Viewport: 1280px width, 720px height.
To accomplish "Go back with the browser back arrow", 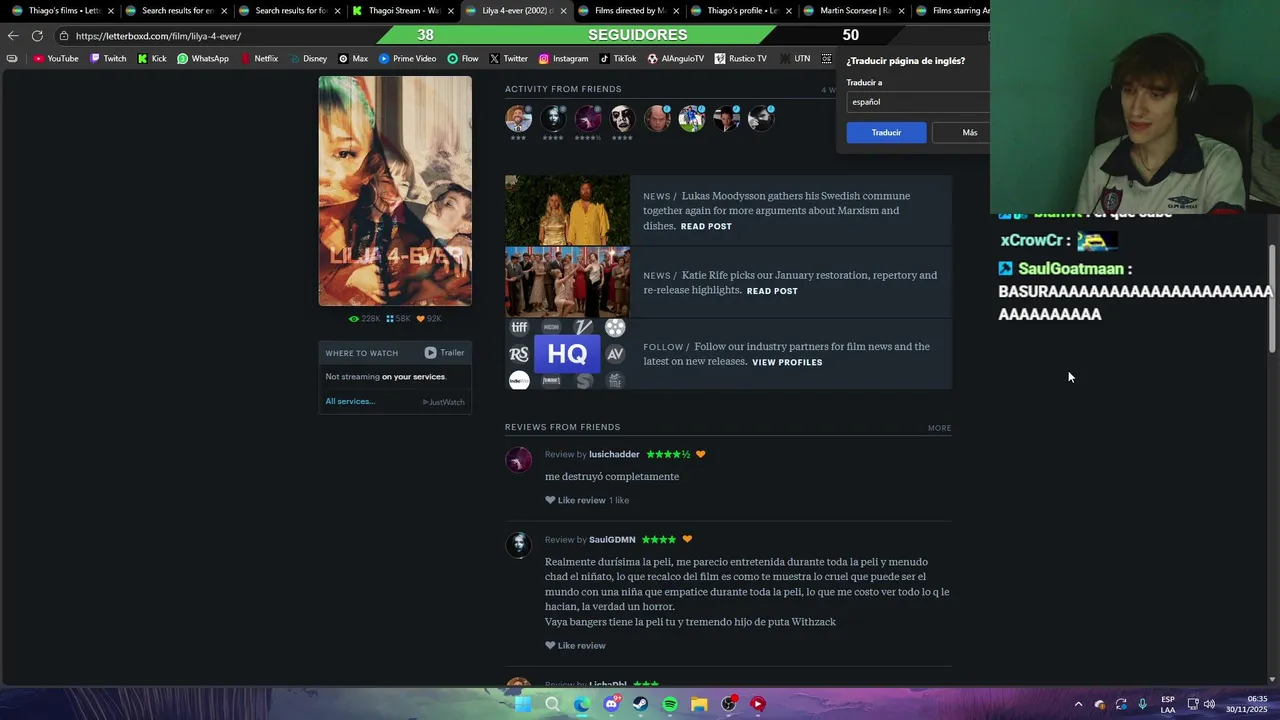I will (x=13, y=36).
